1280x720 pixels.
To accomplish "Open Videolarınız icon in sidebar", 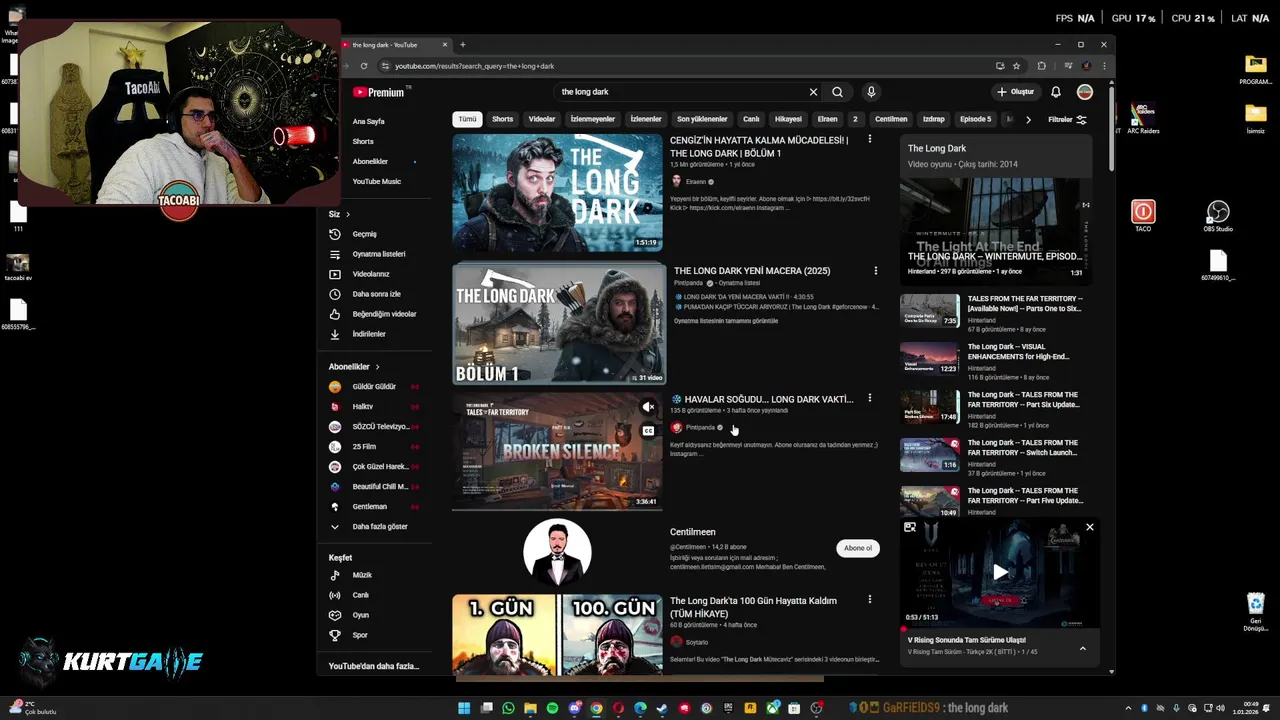I will (335, 274).
